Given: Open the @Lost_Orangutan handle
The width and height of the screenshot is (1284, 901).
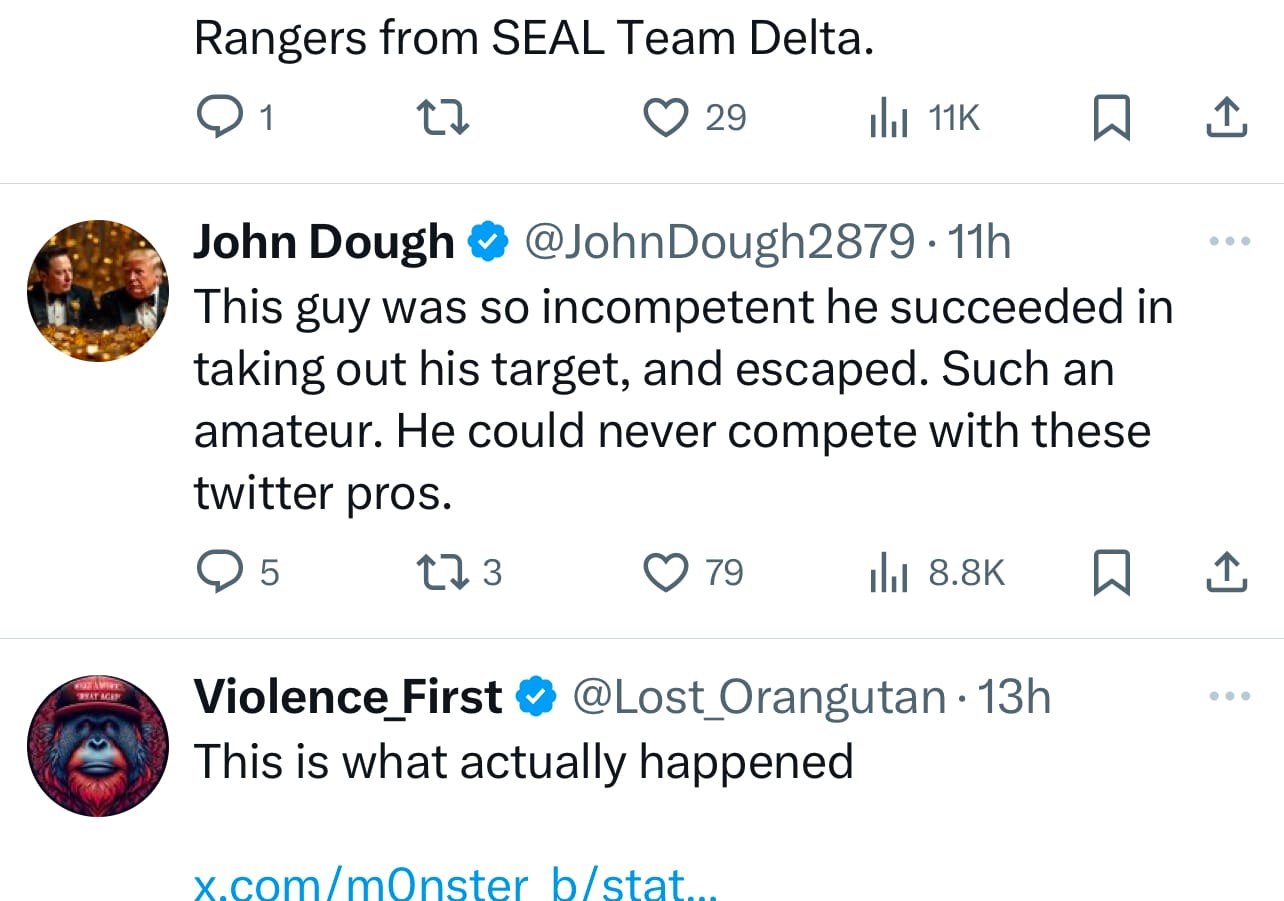Looking at the screenshot, I should pyautogui.click(x=758, y=698).
